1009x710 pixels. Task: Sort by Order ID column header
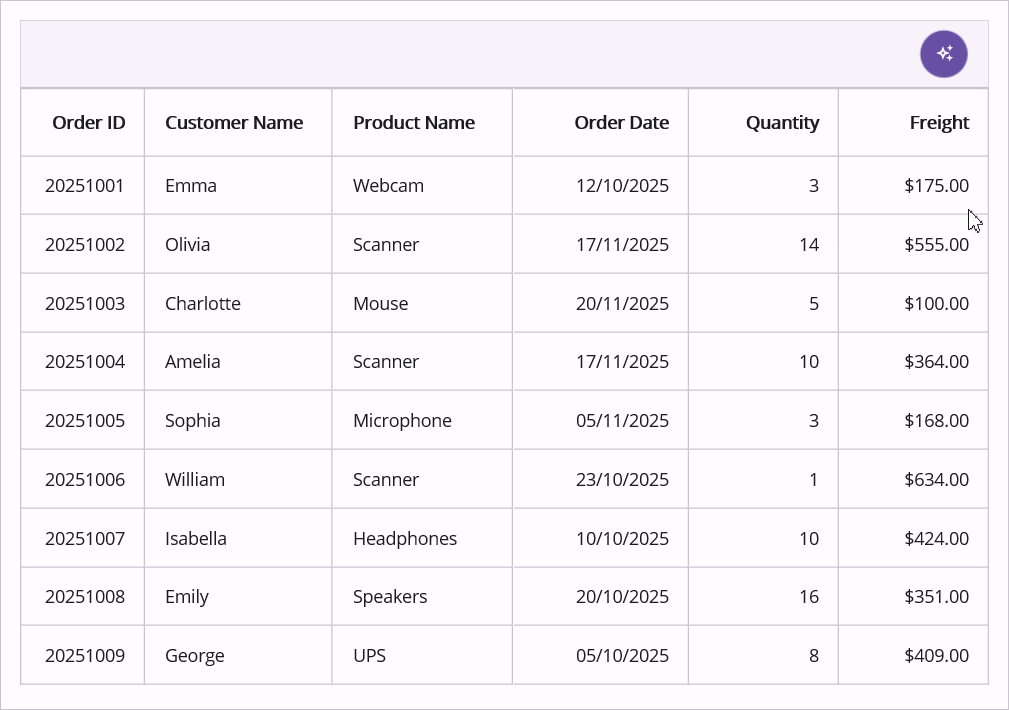tap(89, 123)
